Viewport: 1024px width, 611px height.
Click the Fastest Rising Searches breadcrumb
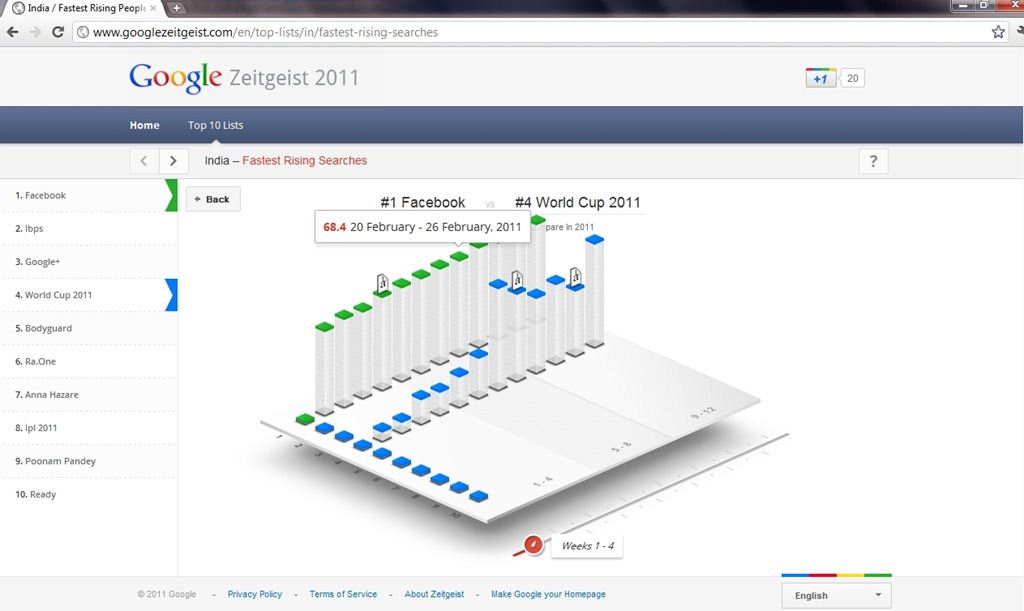304,161
